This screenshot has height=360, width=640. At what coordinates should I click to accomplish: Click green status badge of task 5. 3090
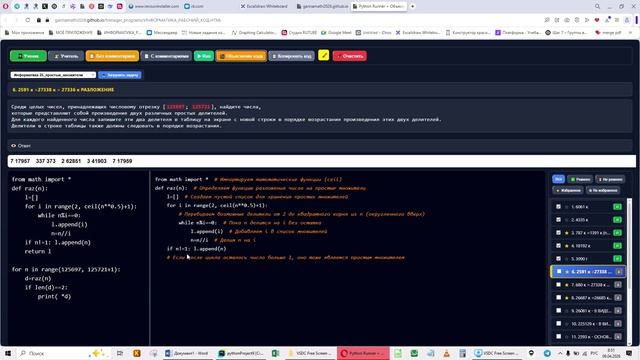pos(618,259)
